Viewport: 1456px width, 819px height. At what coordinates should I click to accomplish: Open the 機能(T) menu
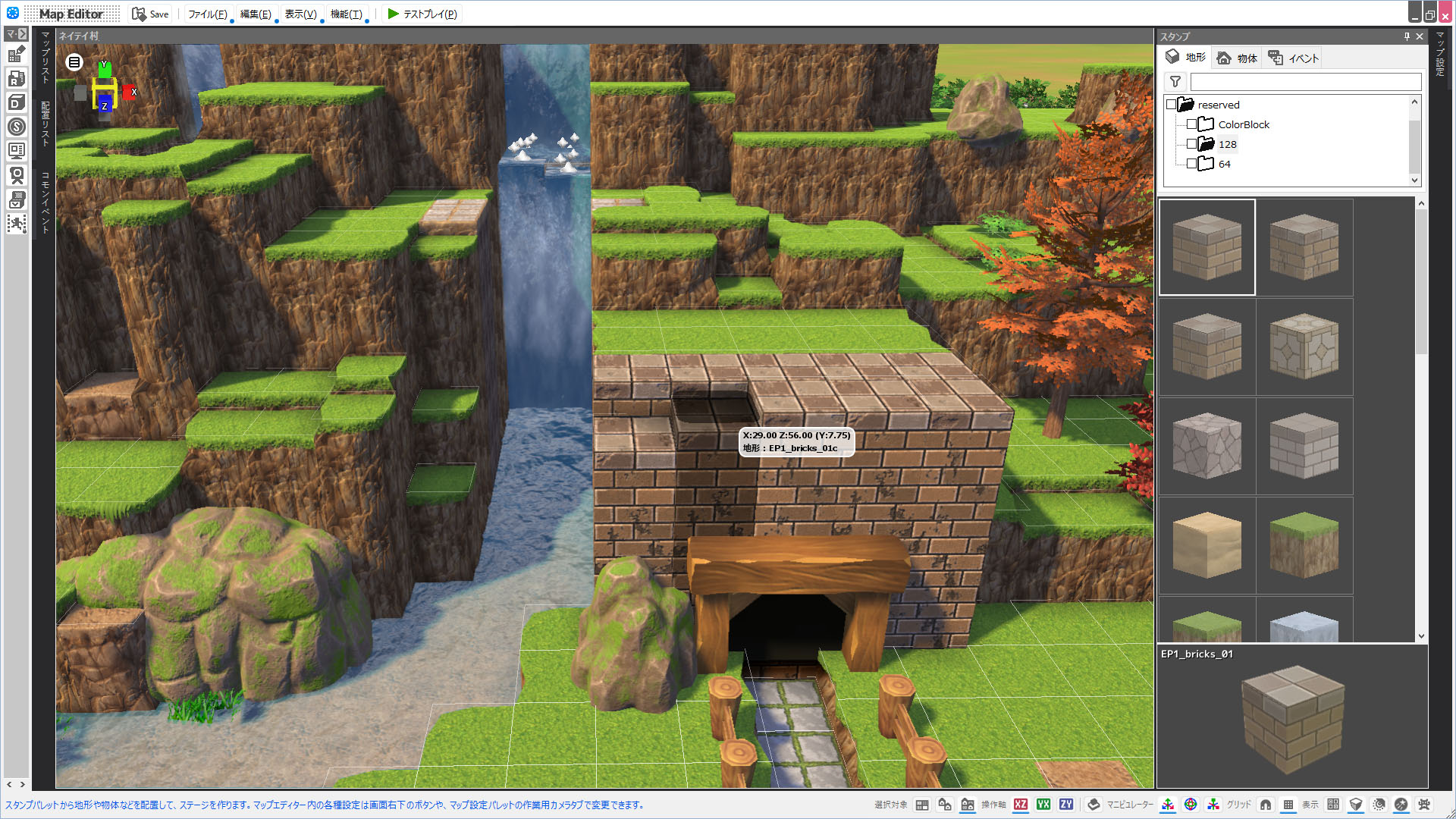pos(346,14)
